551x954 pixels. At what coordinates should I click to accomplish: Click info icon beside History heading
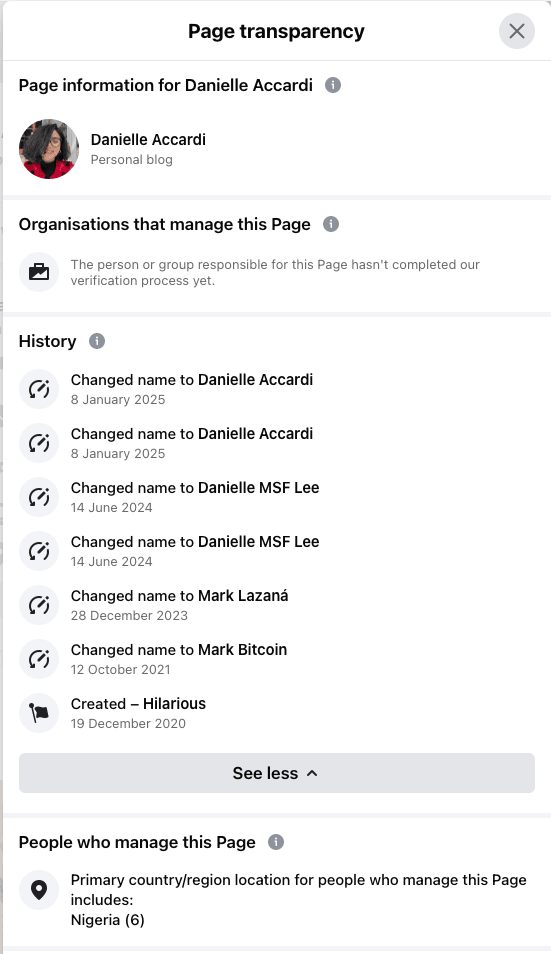(97, 341)
